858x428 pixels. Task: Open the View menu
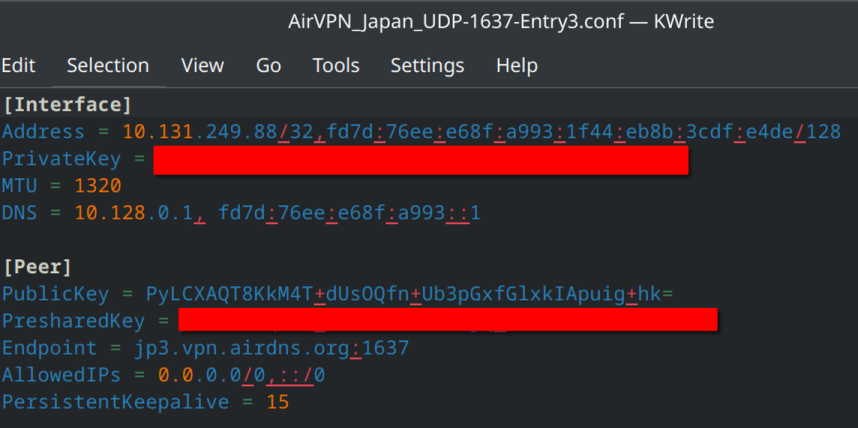click(202, 66)
